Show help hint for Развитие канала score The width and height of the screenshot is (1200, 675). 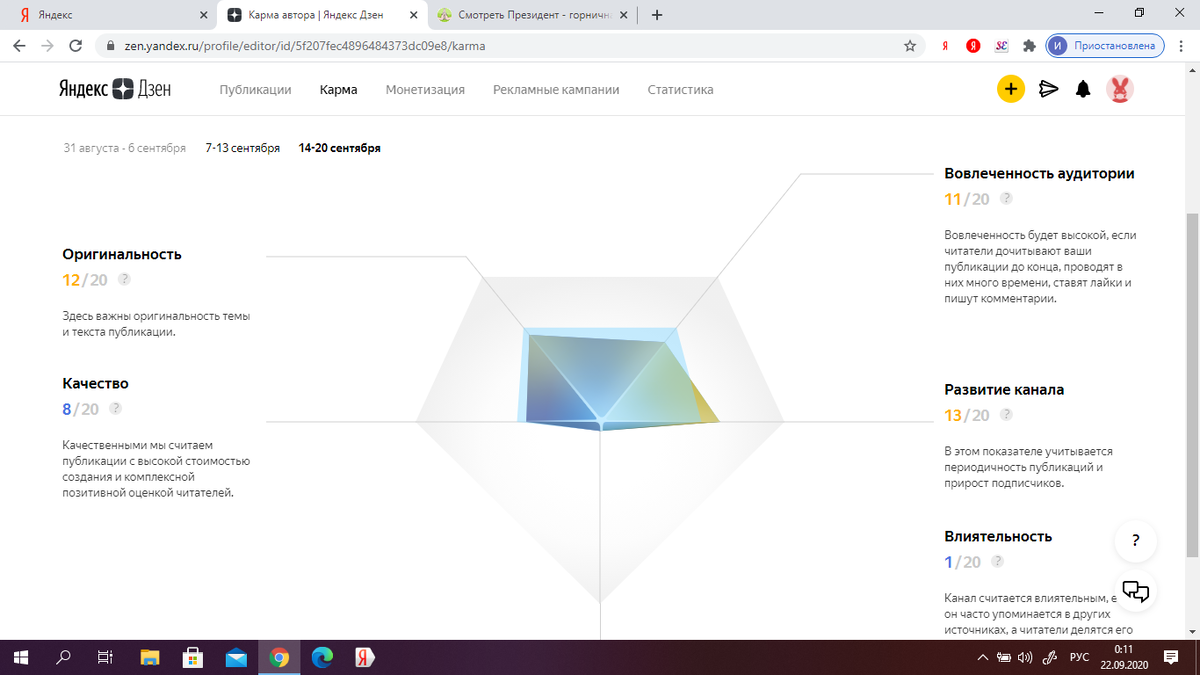click(x=1006, y=415)
